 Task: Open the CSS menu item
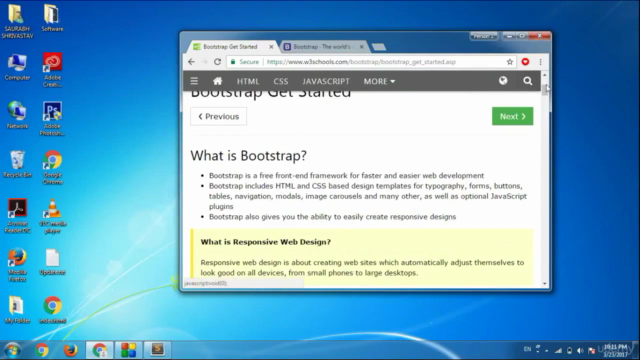281,81
